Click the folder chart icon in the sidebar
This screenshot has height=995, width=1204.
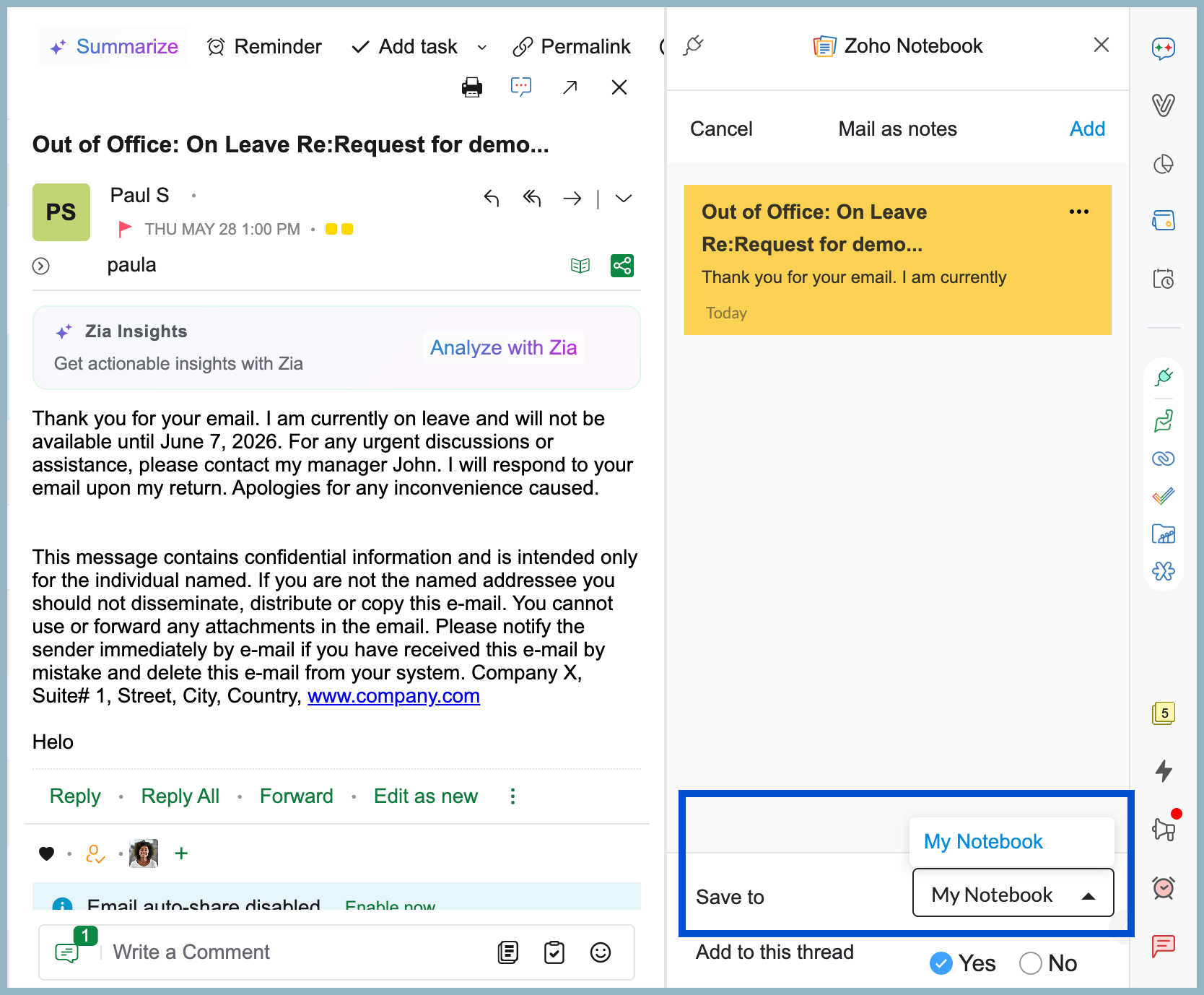pyautogui.click(x=1164, y=534)
